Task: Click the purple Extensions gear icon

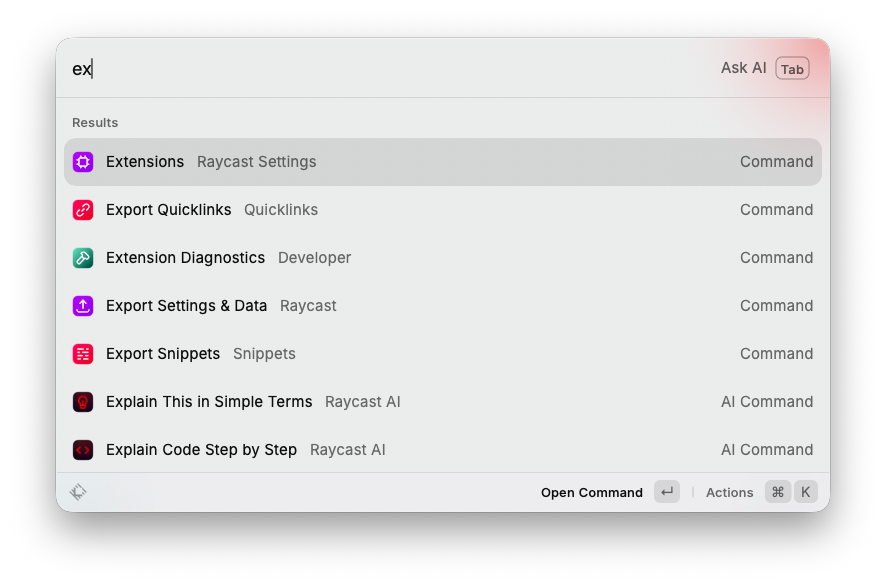Action: tap(83, 162)
